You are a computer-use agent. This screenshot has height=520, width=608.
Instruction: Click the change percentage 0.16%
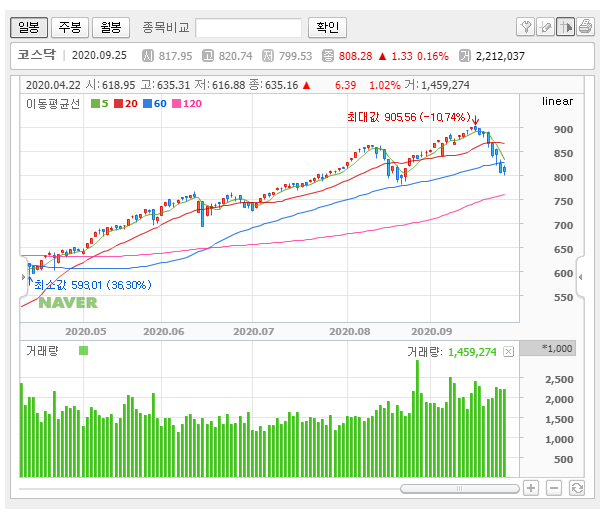tap(433, 56)
